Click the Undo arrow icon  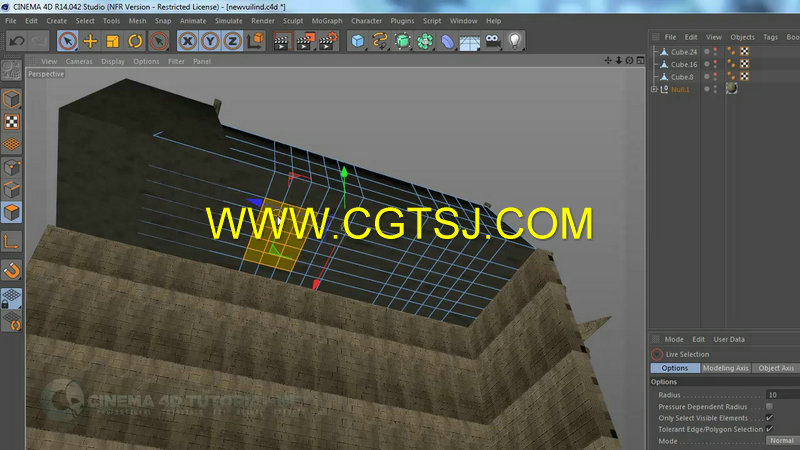16,41
